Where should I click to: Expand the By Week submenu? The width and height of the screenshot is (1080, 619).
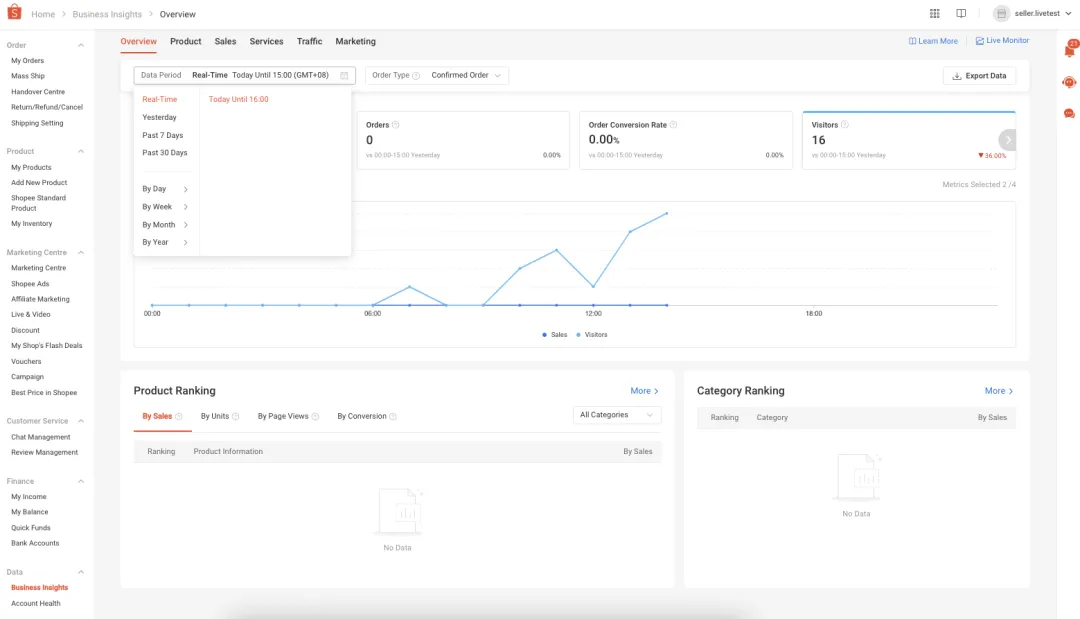tap(165, 207)
